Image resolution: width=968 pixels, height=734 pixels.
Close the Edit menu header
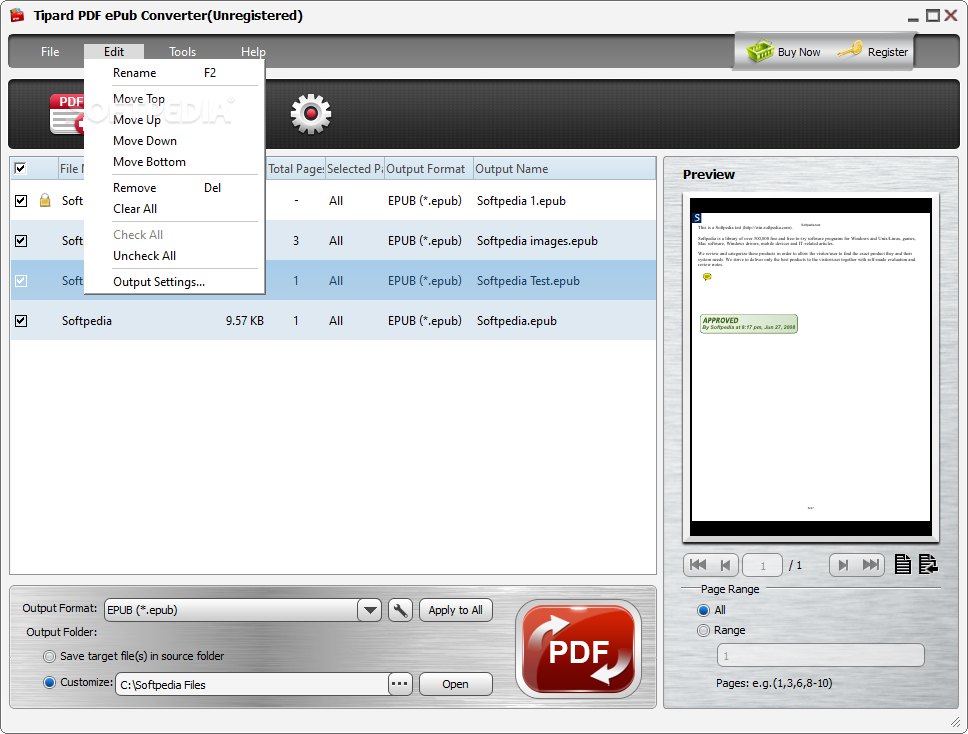click(x=114, y=52)
